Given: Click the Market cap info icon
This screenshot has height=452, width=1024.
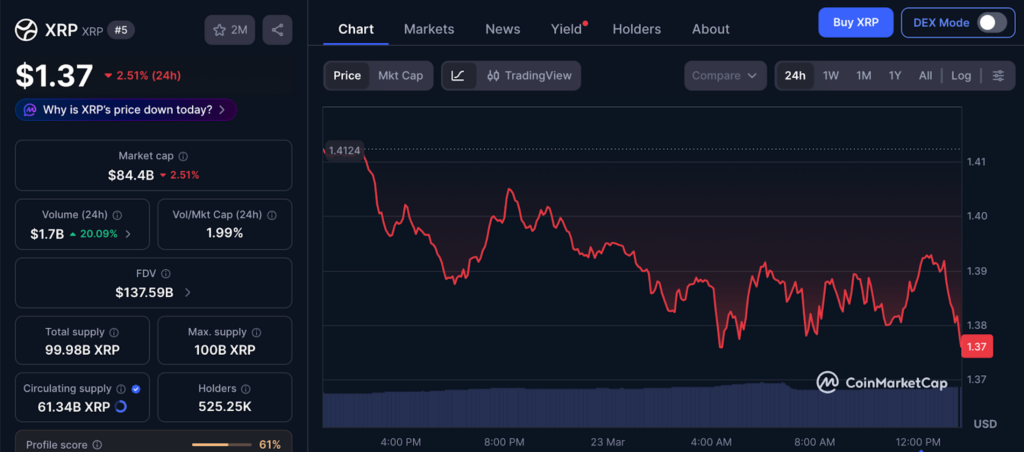Looking at the screenshot, I should [183, 156].
